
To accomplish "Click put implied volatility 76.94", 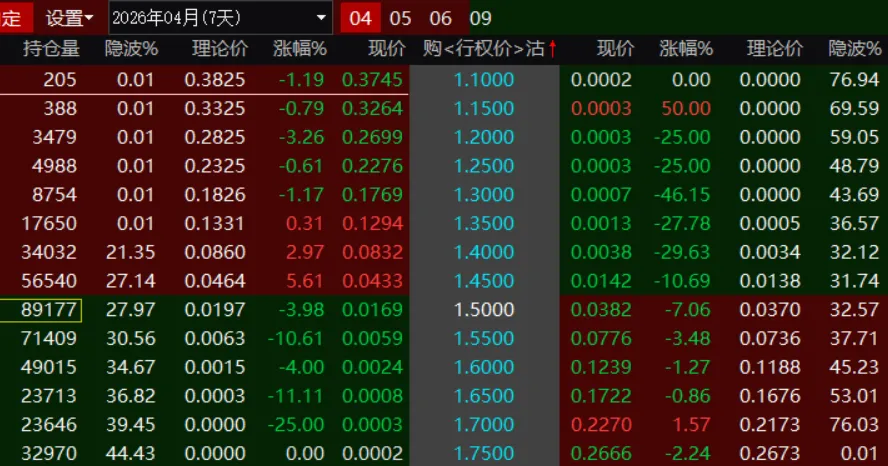I will (854, 79).
